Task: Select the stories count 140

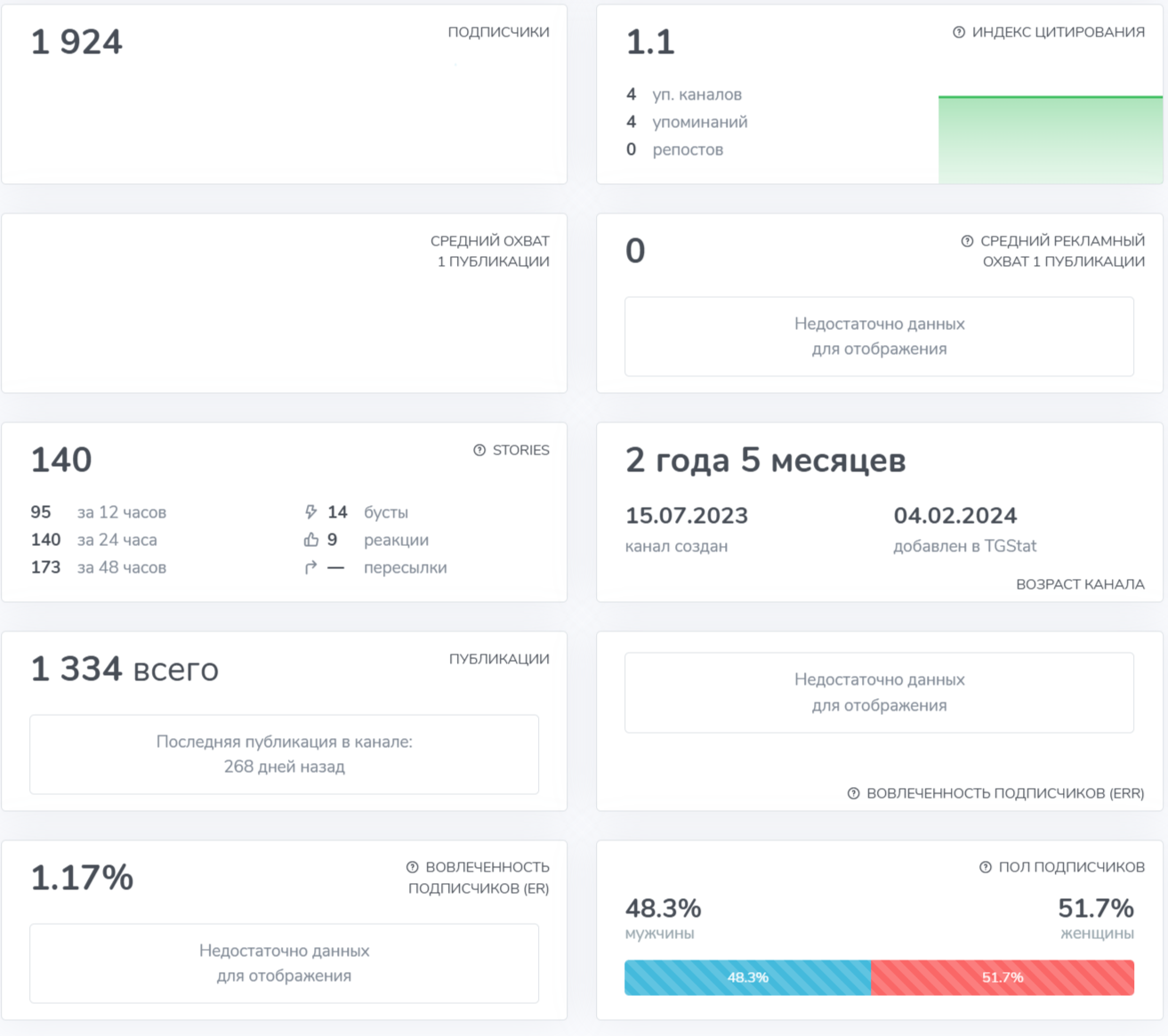Action: pyautogui.click(x=60, y=460)
